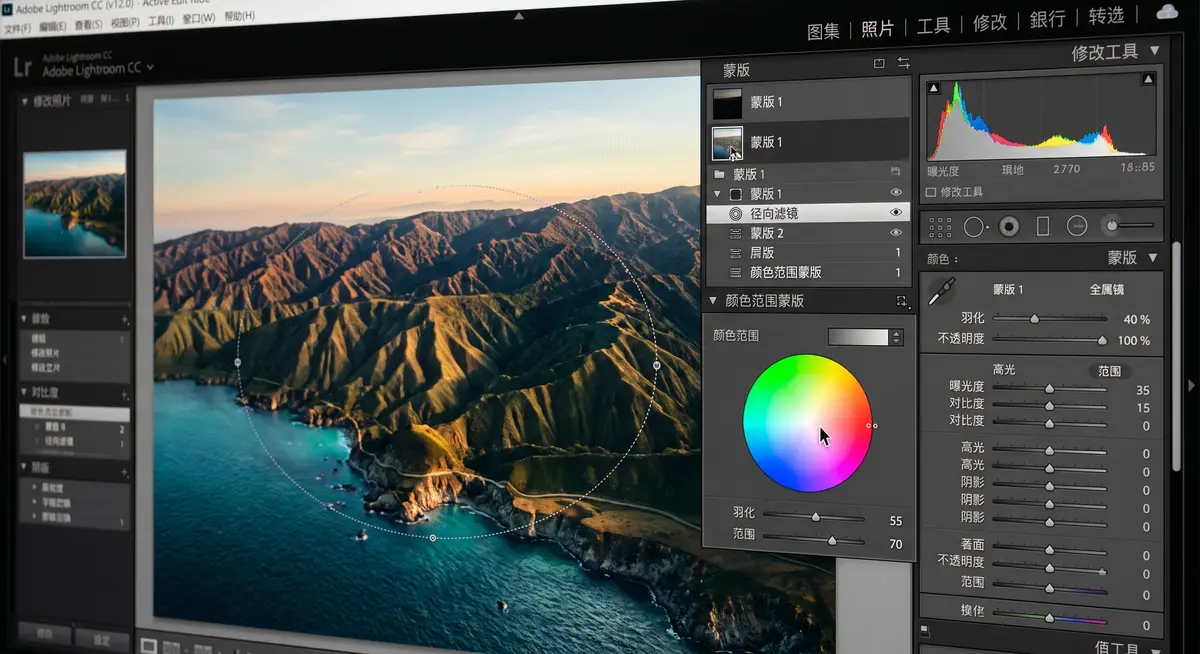Collapse the 修改工具 panel header arrow

(1155, 50)
